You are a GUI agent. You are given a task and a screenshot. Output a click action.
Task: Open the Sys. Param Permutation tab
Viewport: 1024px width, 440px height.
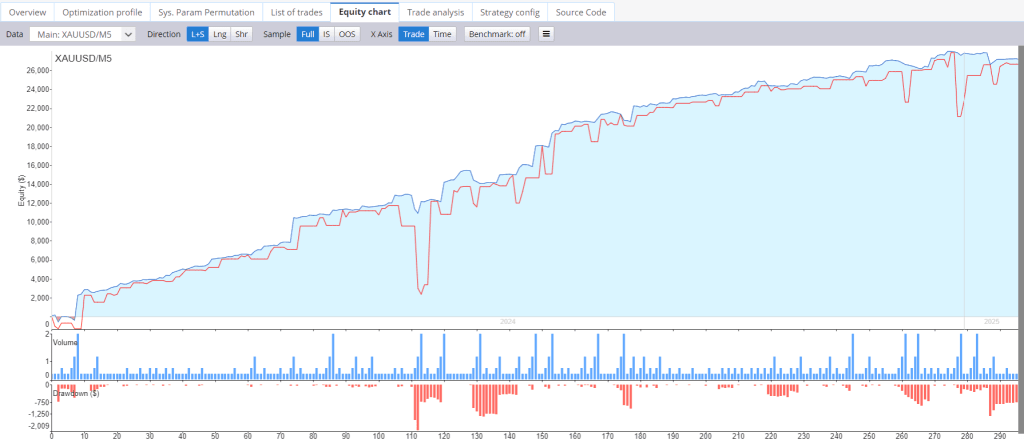click(x=206, y=12)
